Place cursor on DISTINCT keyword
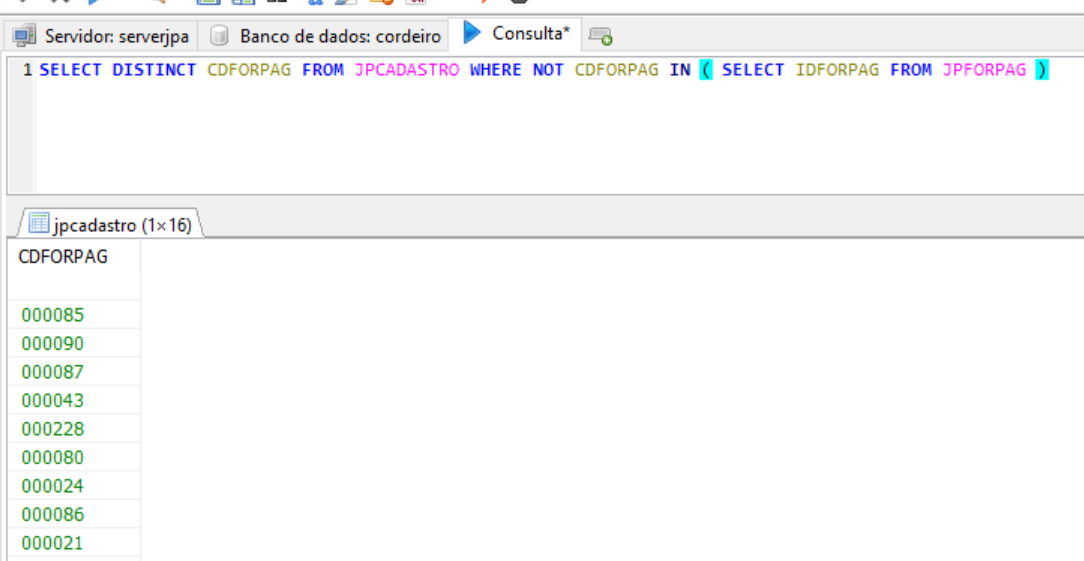1084x561 pixels. coord(154,70)
